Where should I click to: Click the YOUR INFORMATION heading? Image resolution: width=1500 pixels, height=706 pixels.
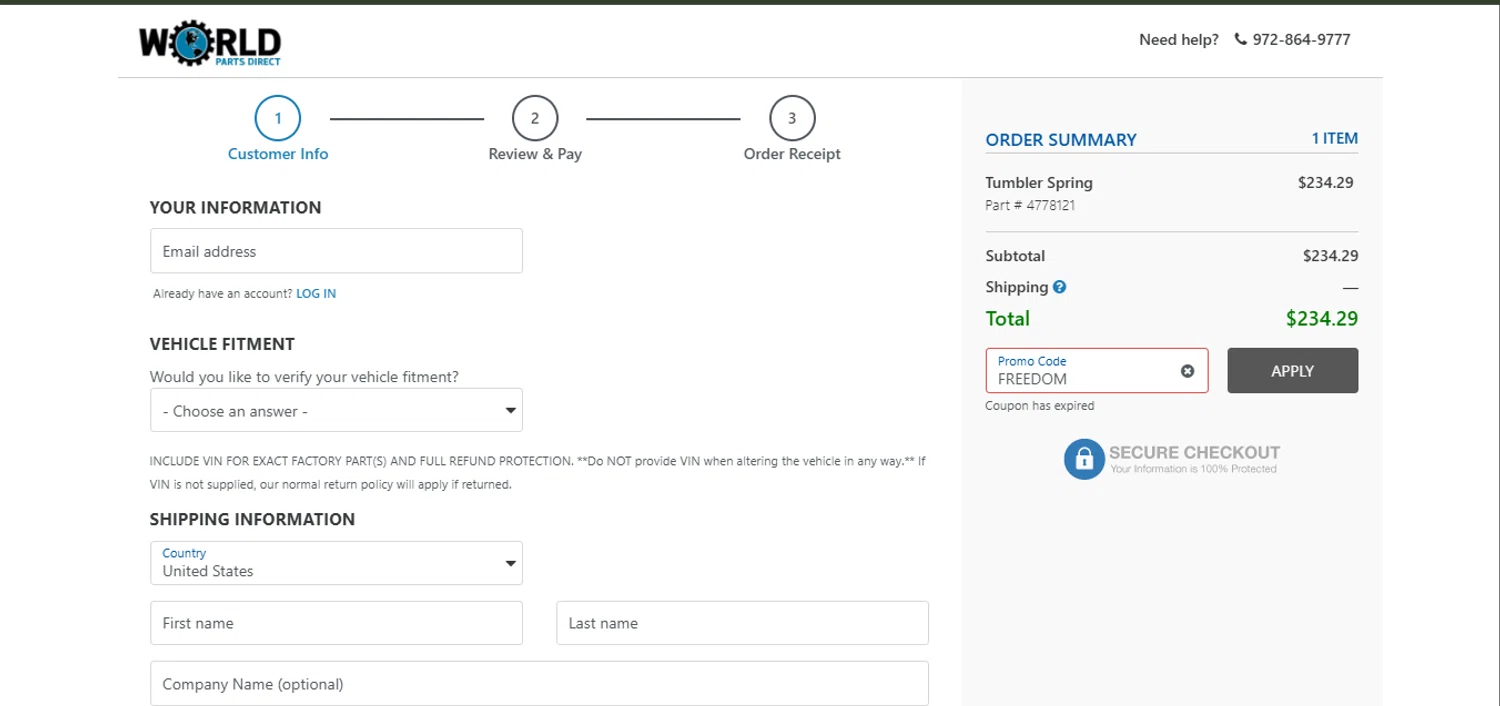coord(236,208)
